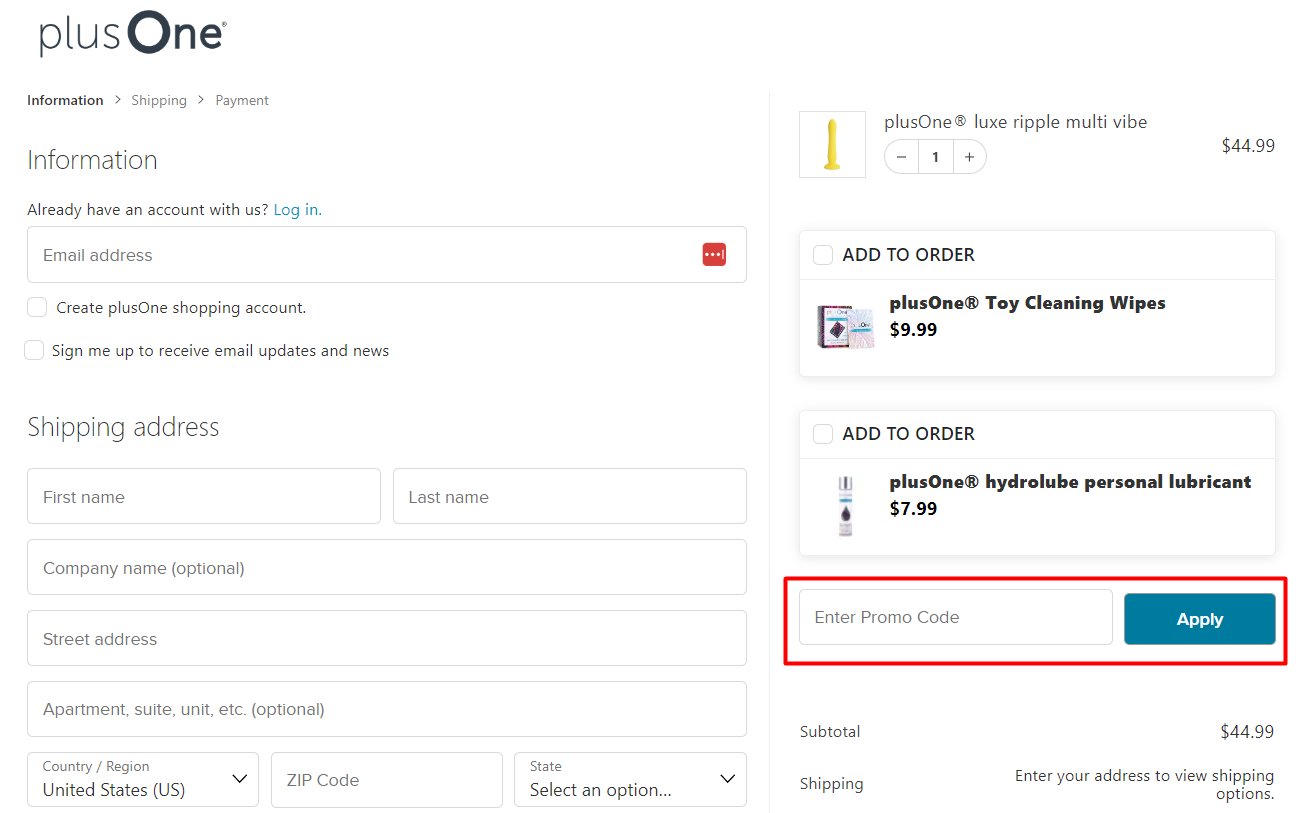Focus the ZIP Code field
The image size is (1304, 813).
387,780
